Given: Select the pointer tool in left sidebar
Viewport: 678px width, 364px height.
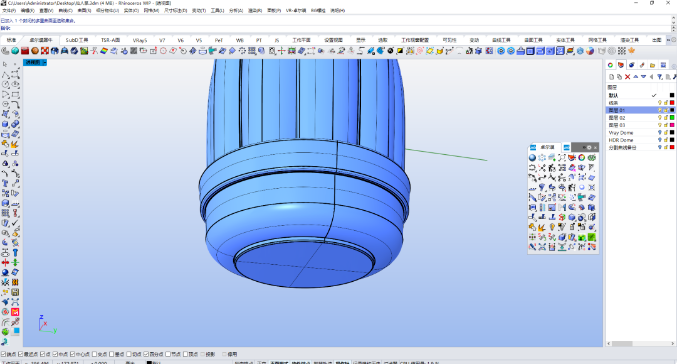Looking at the screenshot, I should 5,64.
